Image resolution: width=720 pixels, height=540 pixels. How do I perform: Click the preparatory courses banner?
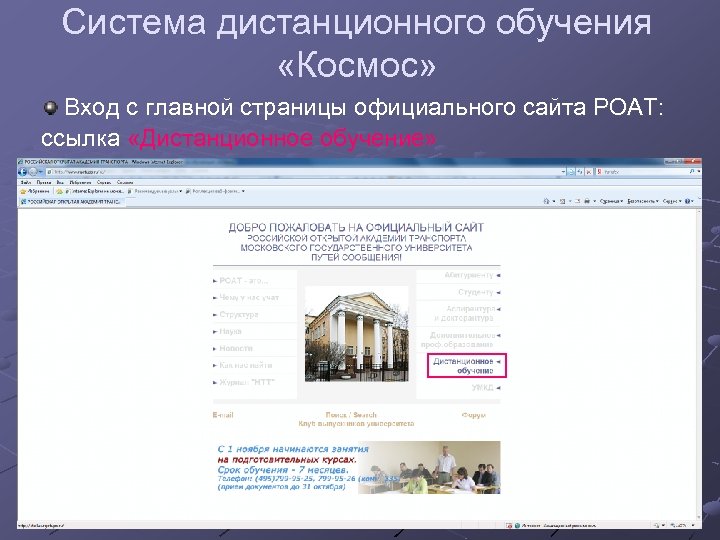[359, 467]
